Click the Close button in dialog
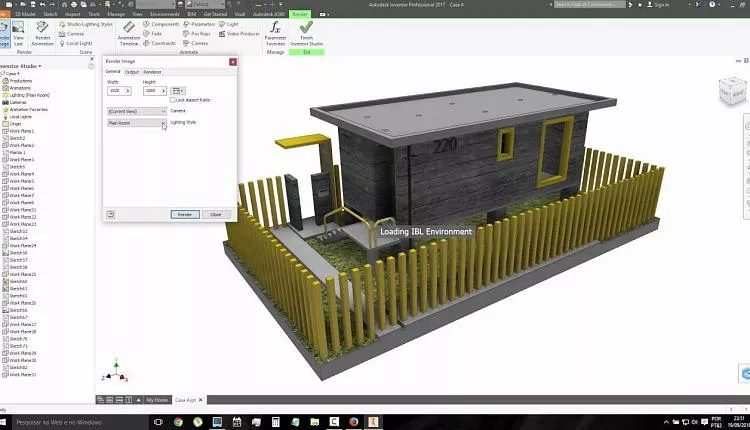750x430 pixels. [x=215, y=214]
